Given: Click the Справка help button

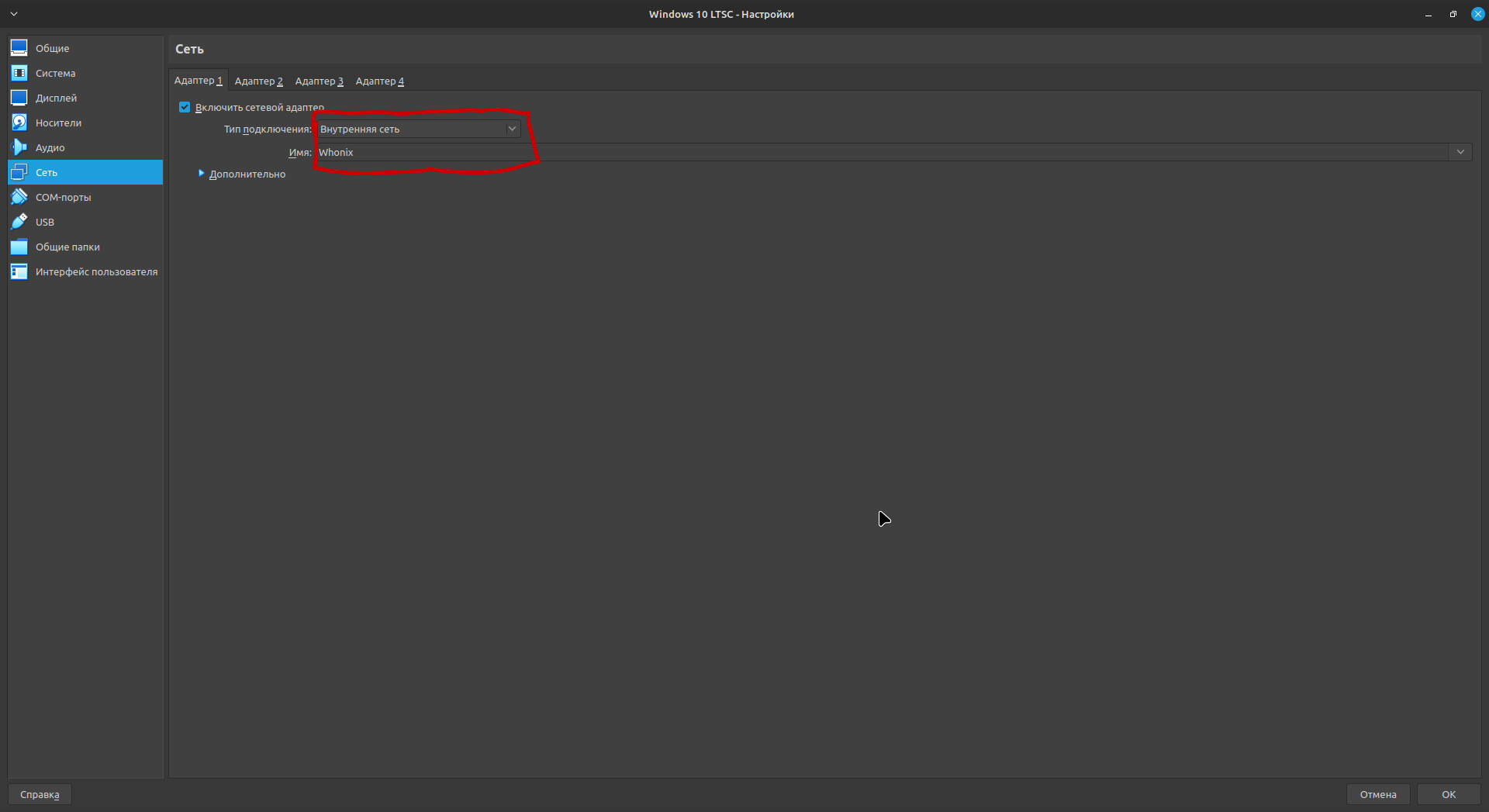Looking at the screenshot, I should click(40, 794).
